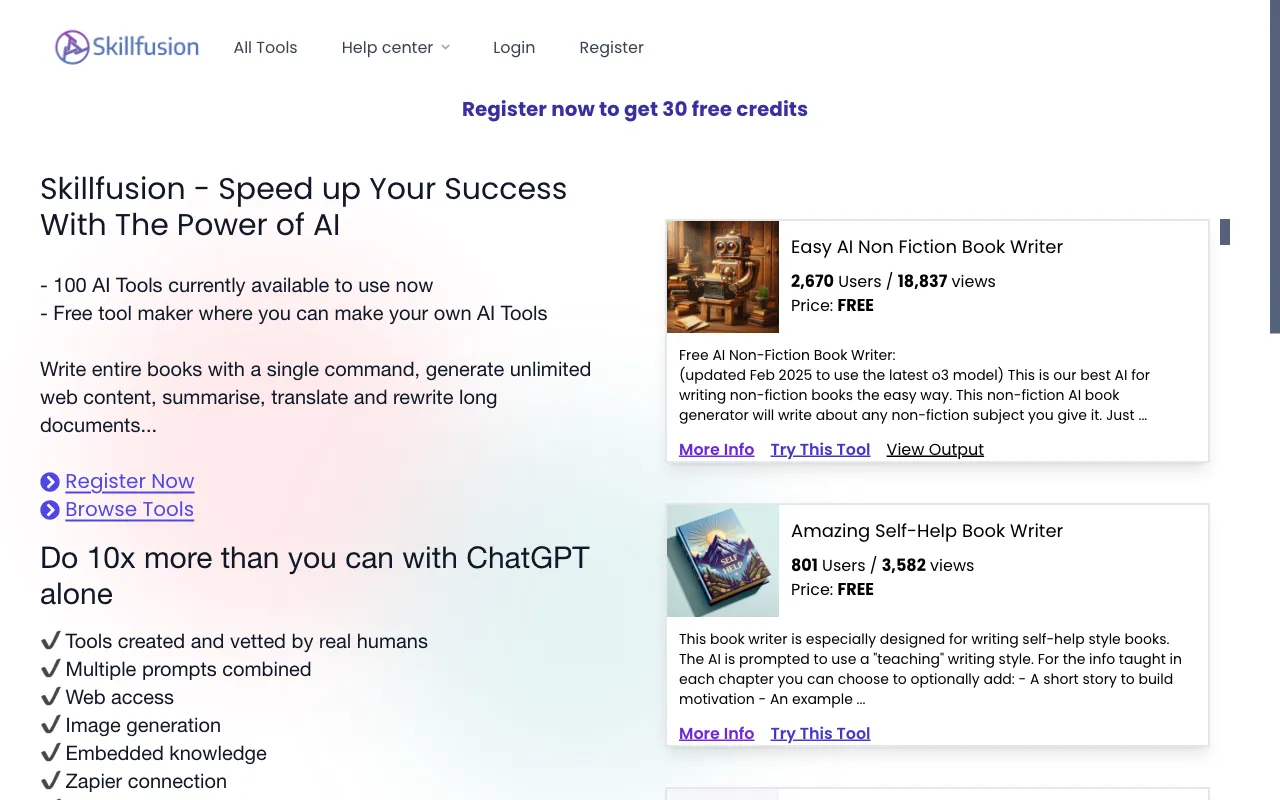The image size is (1280, 800).
Task: Click "Tools created and vetted by real humans"
Action: point(234,641)
